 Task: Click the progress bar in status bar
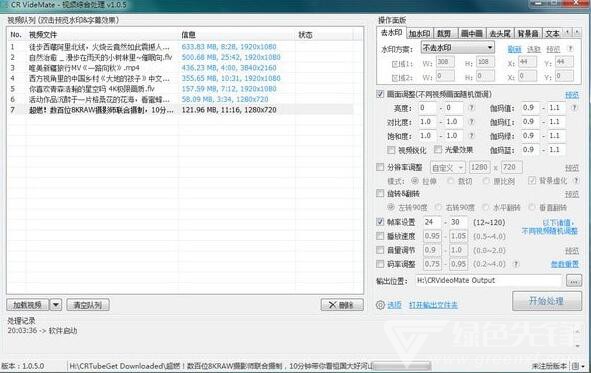[x=402, y=365]
